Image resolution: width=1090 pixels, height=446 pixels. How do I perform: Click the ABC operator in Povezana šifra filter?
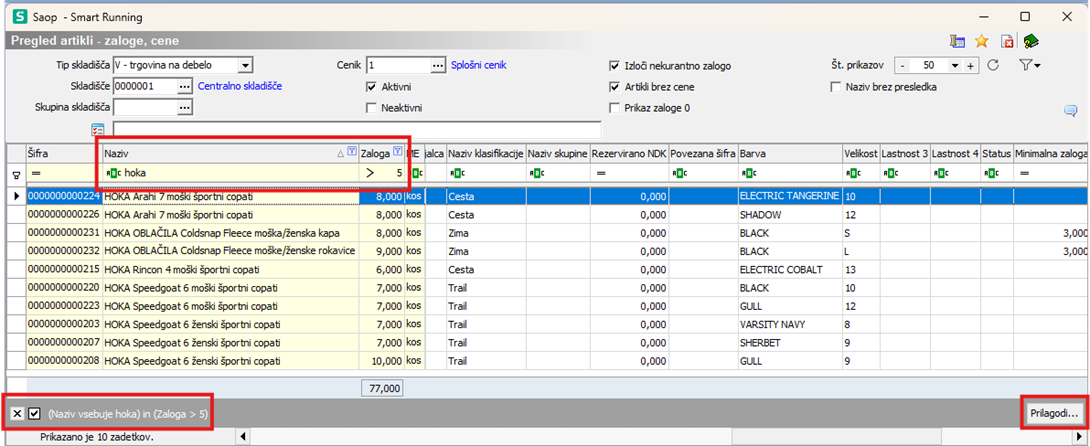click(x=680, y=173)
